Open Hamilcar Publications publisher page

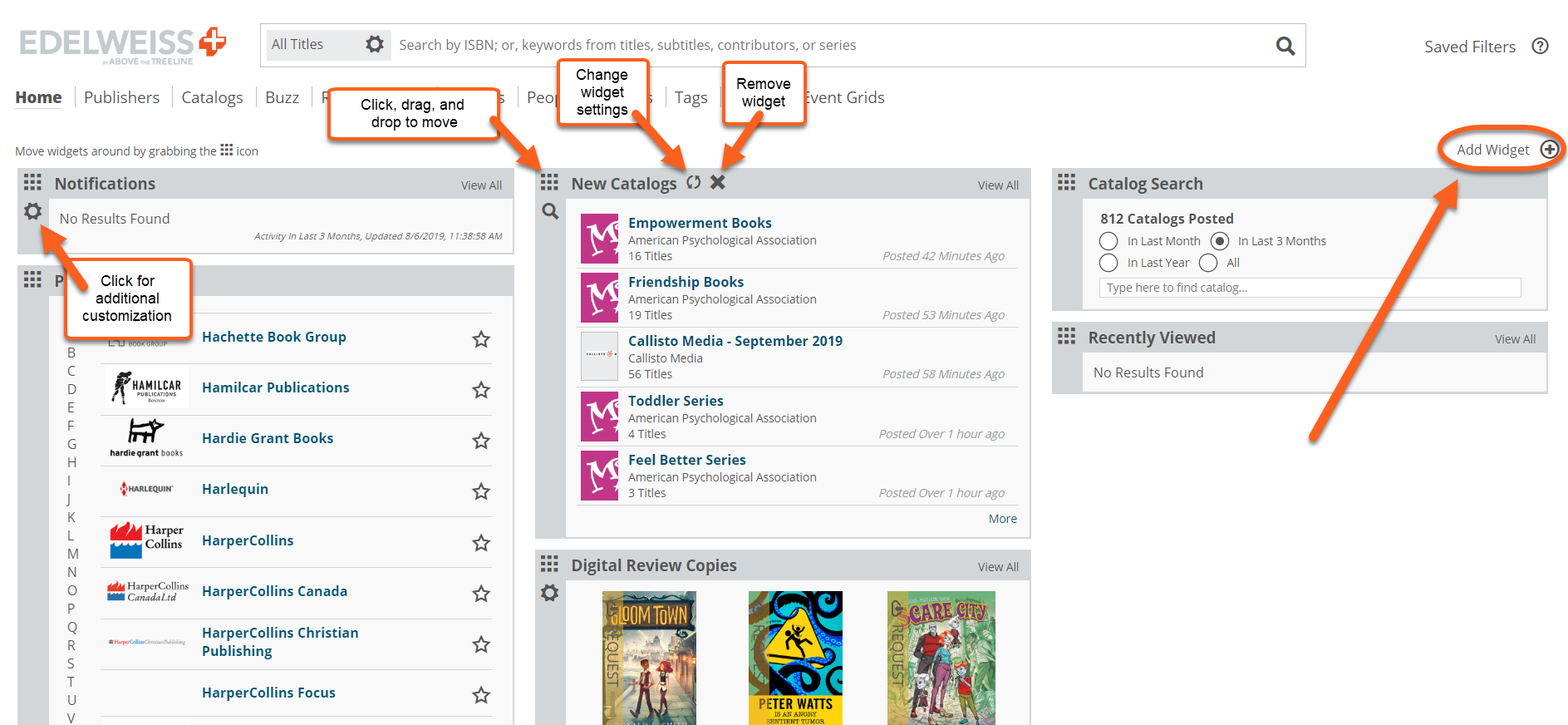click(275, 387)
